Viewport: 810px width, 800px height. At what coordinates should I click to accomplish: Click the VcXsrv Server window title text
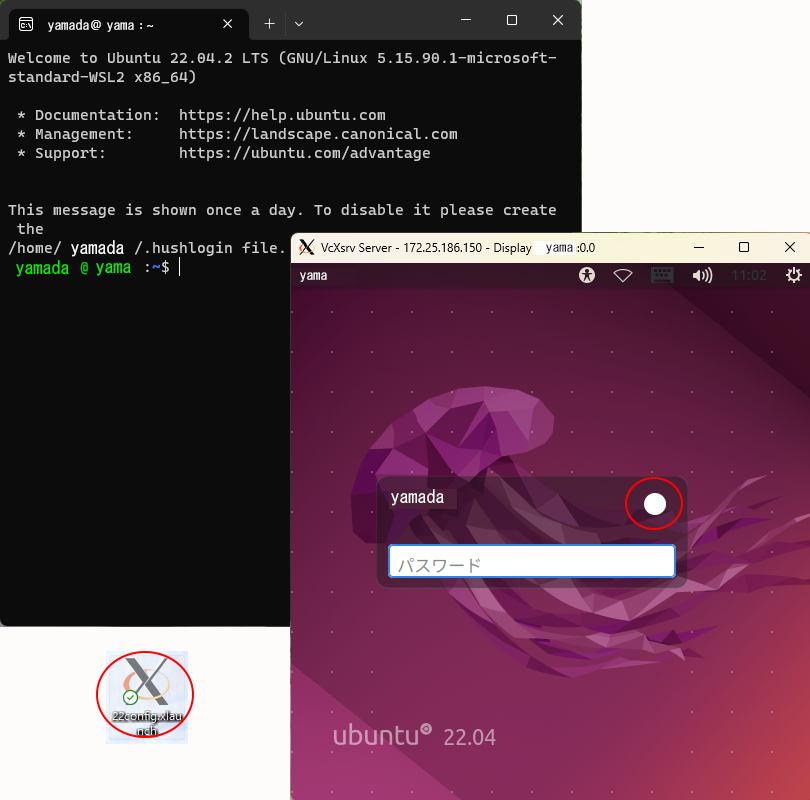pyautogui.click(x=458, y=247)
